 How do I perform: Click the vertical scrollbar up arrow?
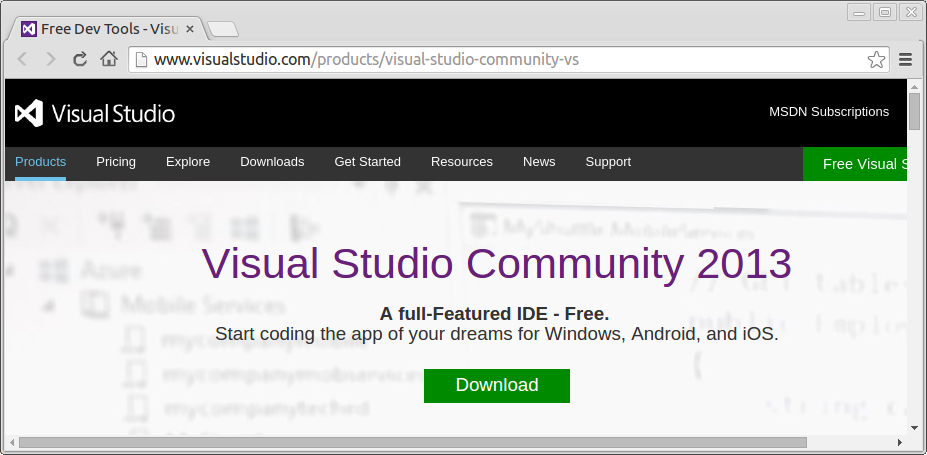pyautogui.click(x=915, y=86)
